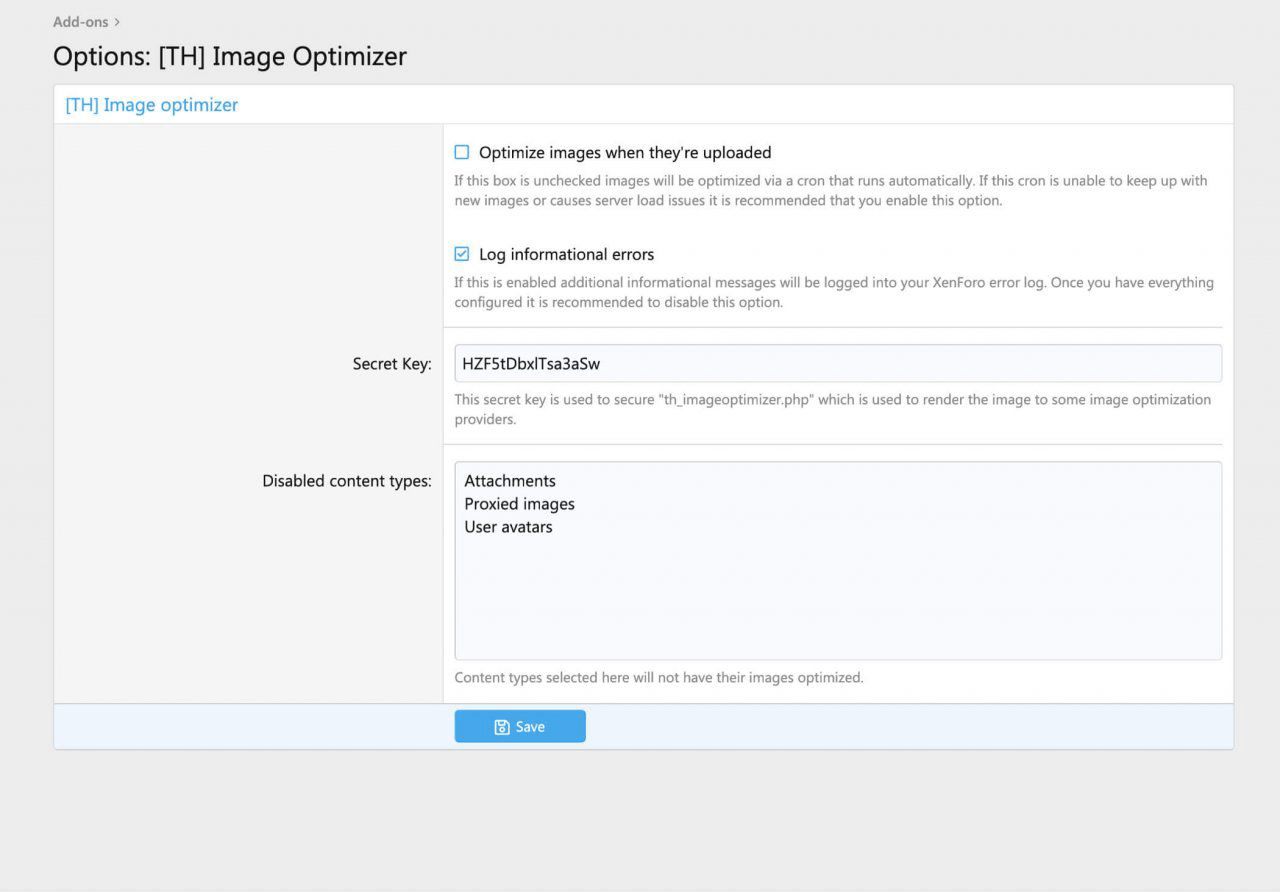Image resolution: width=1280 pixels, height=892 pixels.
Task: Click the "Secret Key:" field label
Action: pyautogui.click(x=392, y=364)
